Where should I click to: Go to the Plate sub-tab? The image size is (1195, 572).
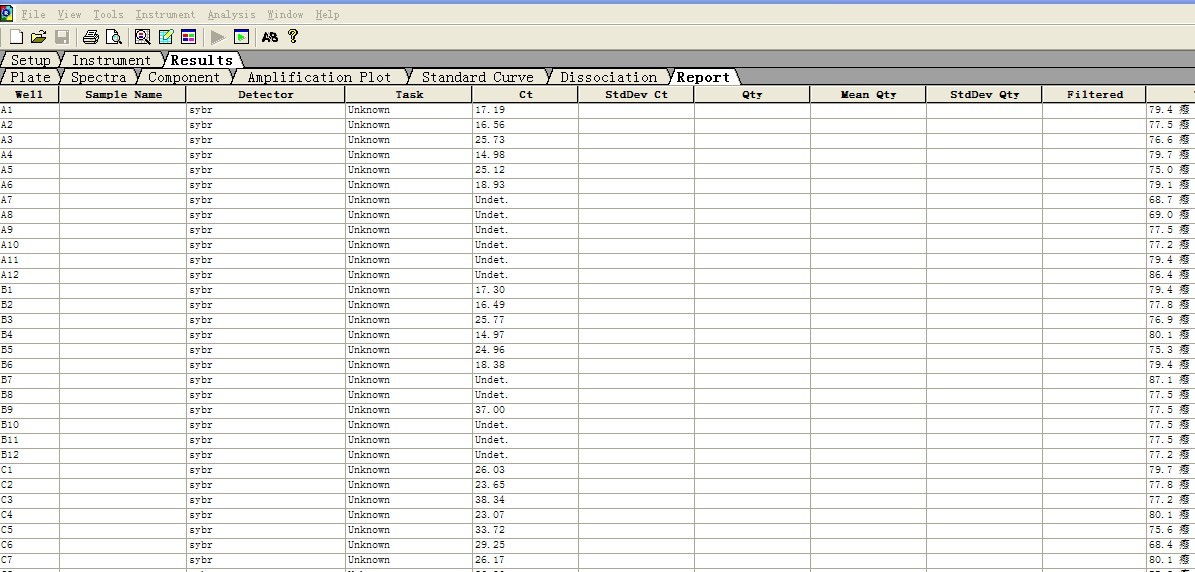coord(30,77)
